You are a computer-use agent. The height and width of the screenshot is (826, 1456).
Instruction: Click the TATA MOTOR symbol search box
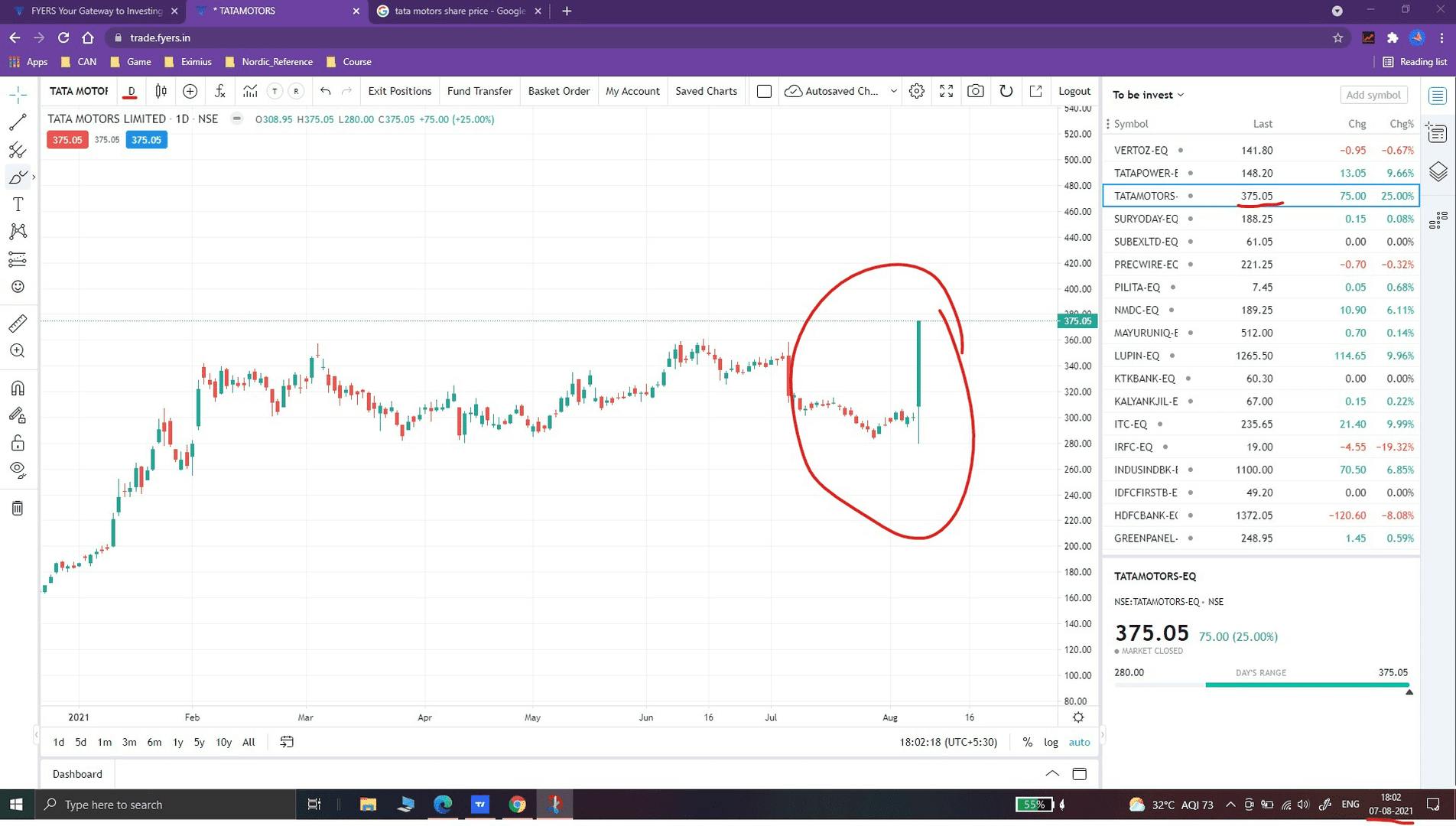tap(80, 91)
